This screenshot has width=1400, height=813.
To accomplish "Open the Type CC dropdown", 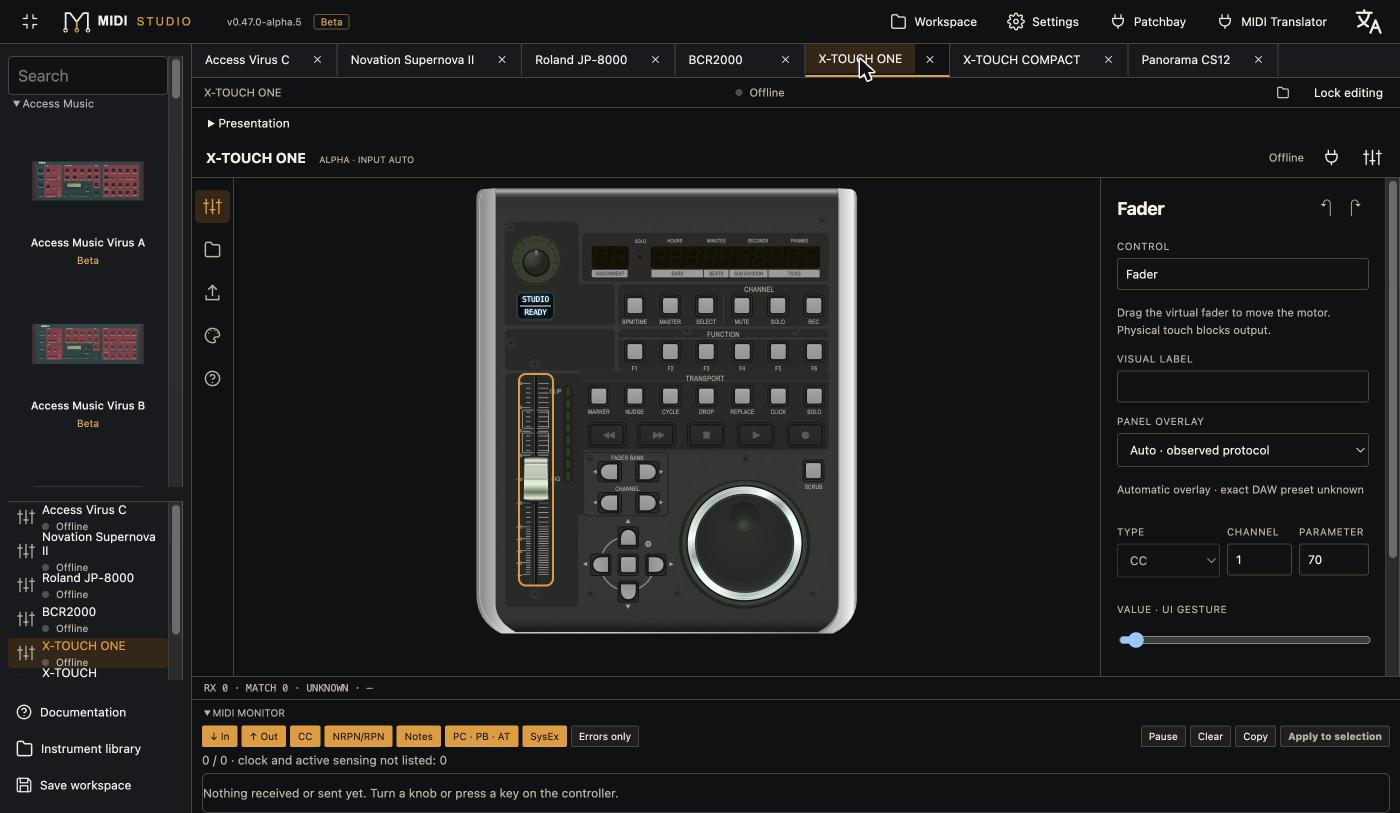I will pos(1167,560).
